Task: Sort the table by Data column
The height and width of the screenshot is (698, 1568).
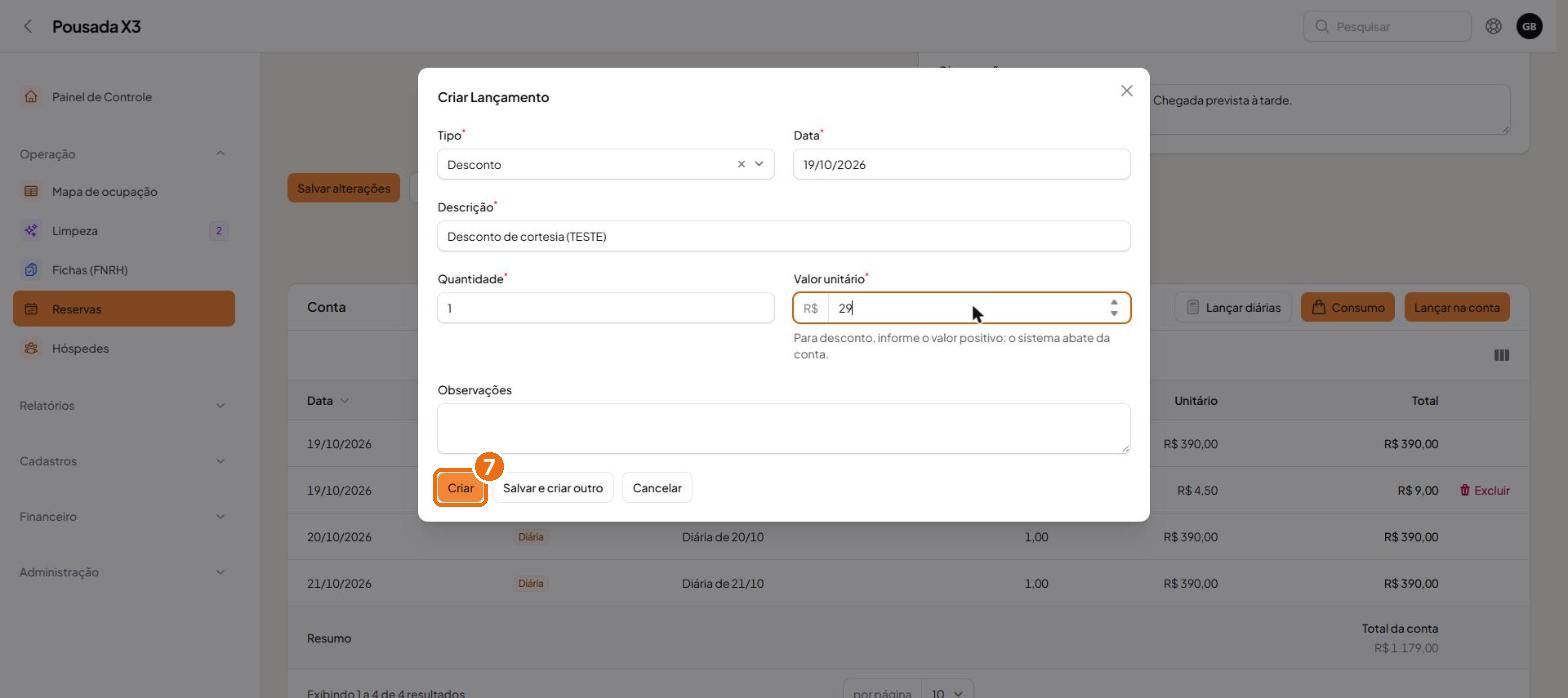Action: [328, 401]
